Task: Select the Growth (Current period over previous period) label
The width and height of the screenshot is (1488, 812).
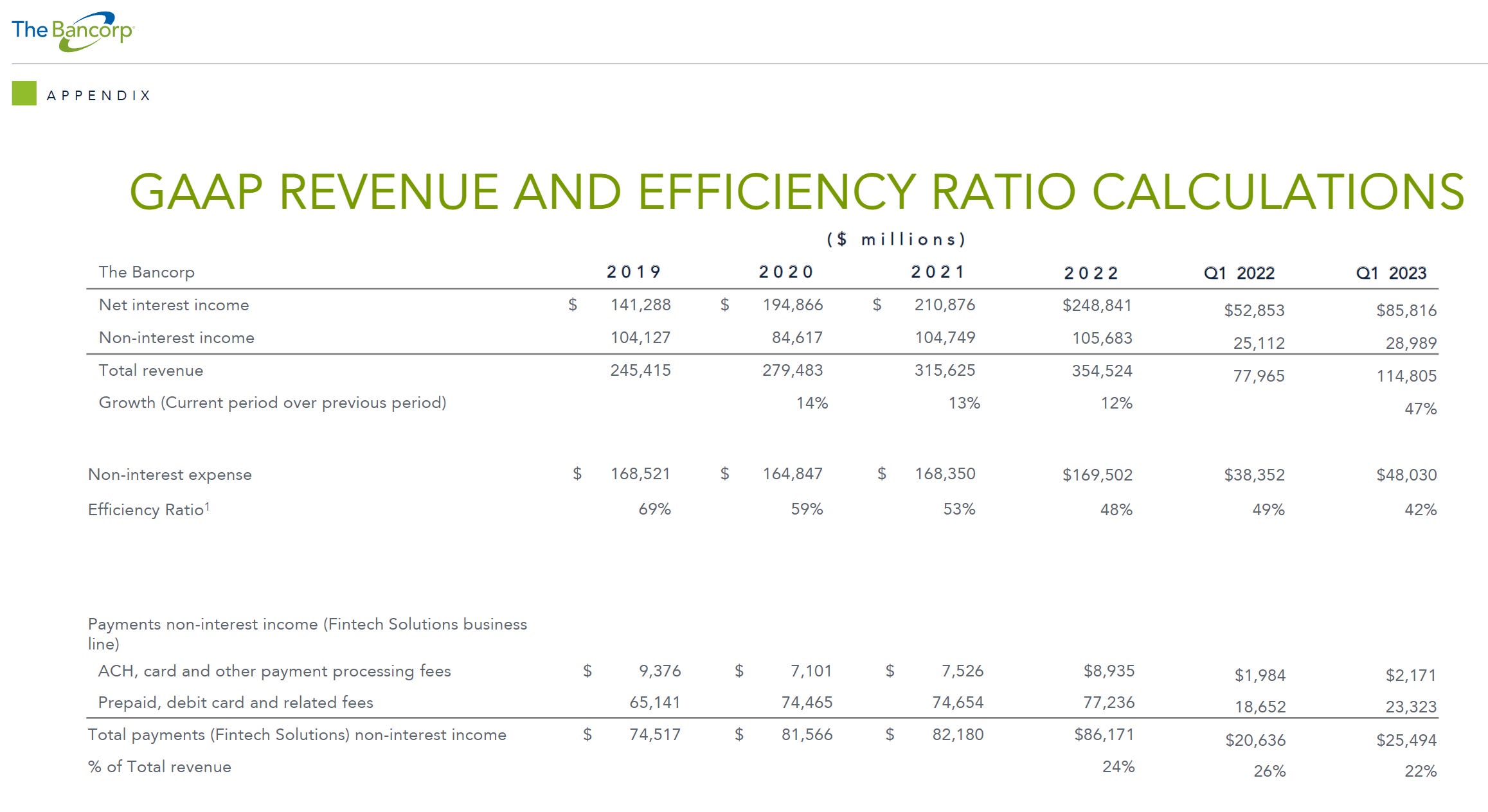Action: [x=272, y=403]
